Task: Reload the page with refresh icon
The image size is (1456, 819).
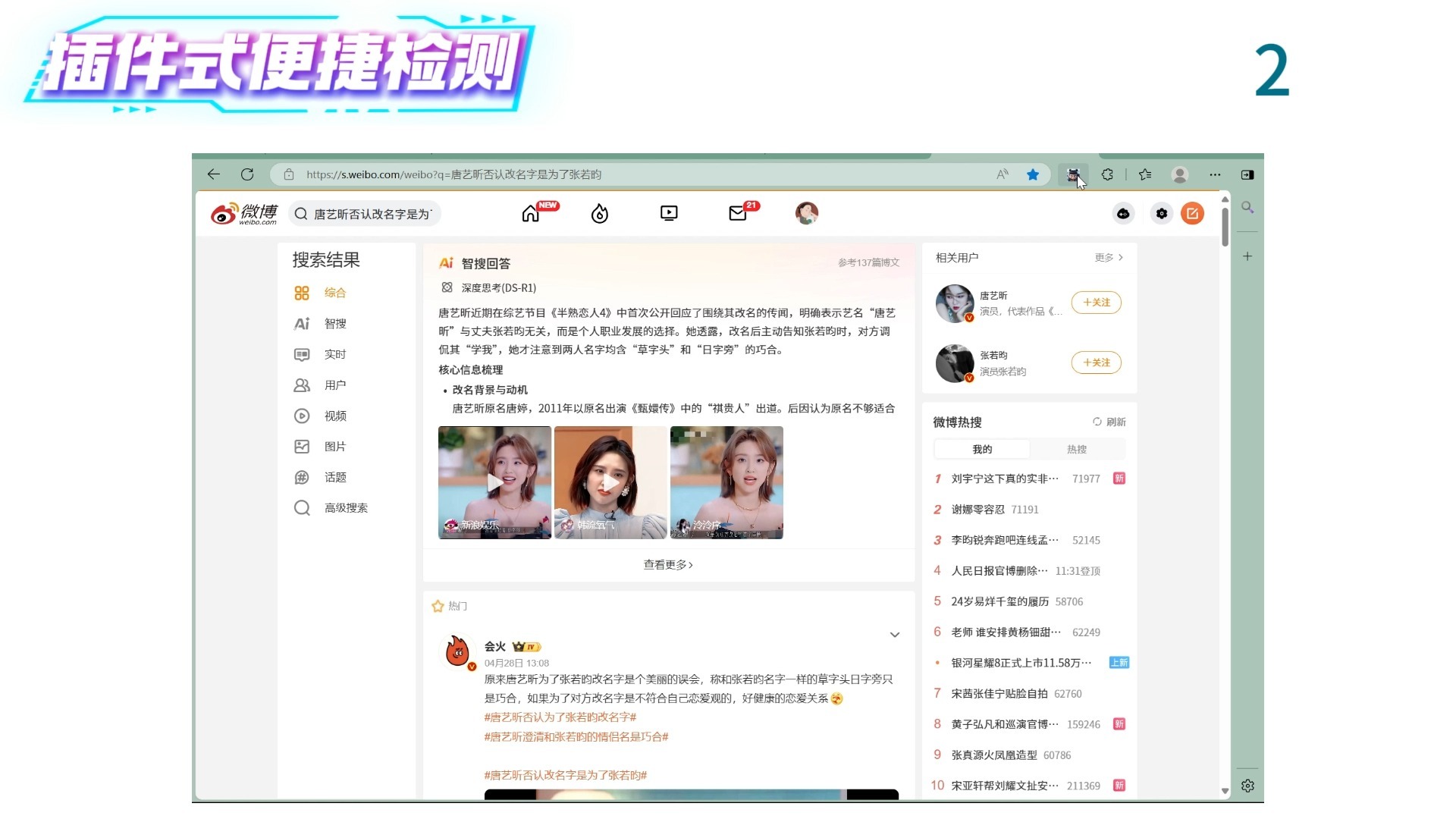Action: 247,174
